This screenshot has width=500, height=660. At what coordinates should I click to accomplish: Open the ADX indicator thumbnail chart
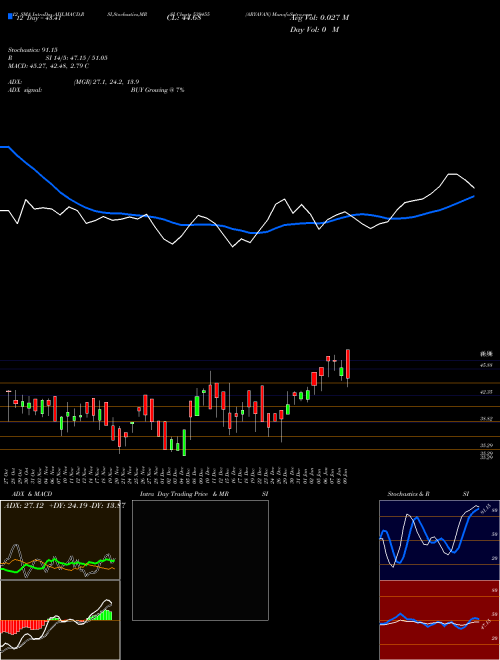coord(60,540)
